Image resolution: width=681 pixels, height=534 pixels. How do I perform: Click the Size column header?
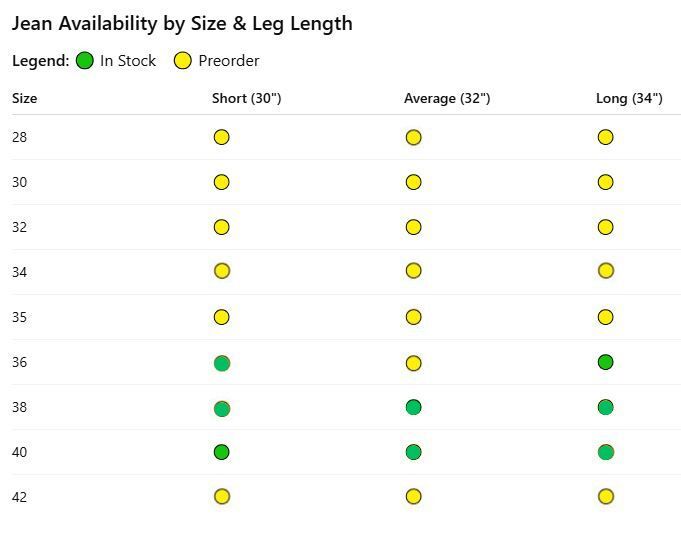click(24, 99)
